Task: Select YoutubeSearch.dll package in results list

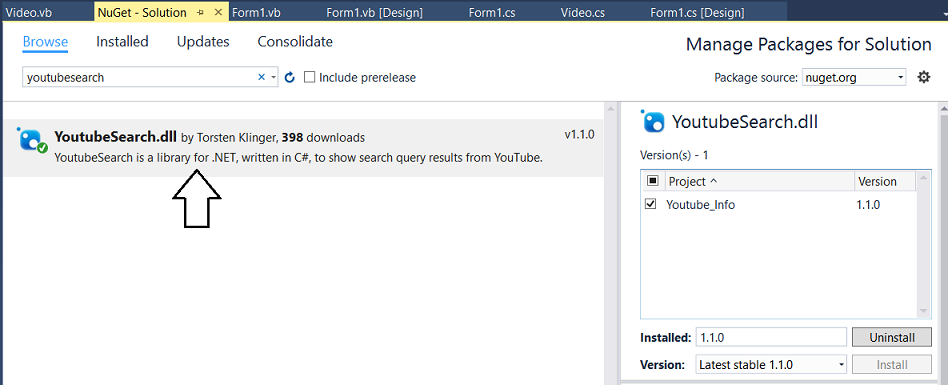Action: click(x=304, y=148)
